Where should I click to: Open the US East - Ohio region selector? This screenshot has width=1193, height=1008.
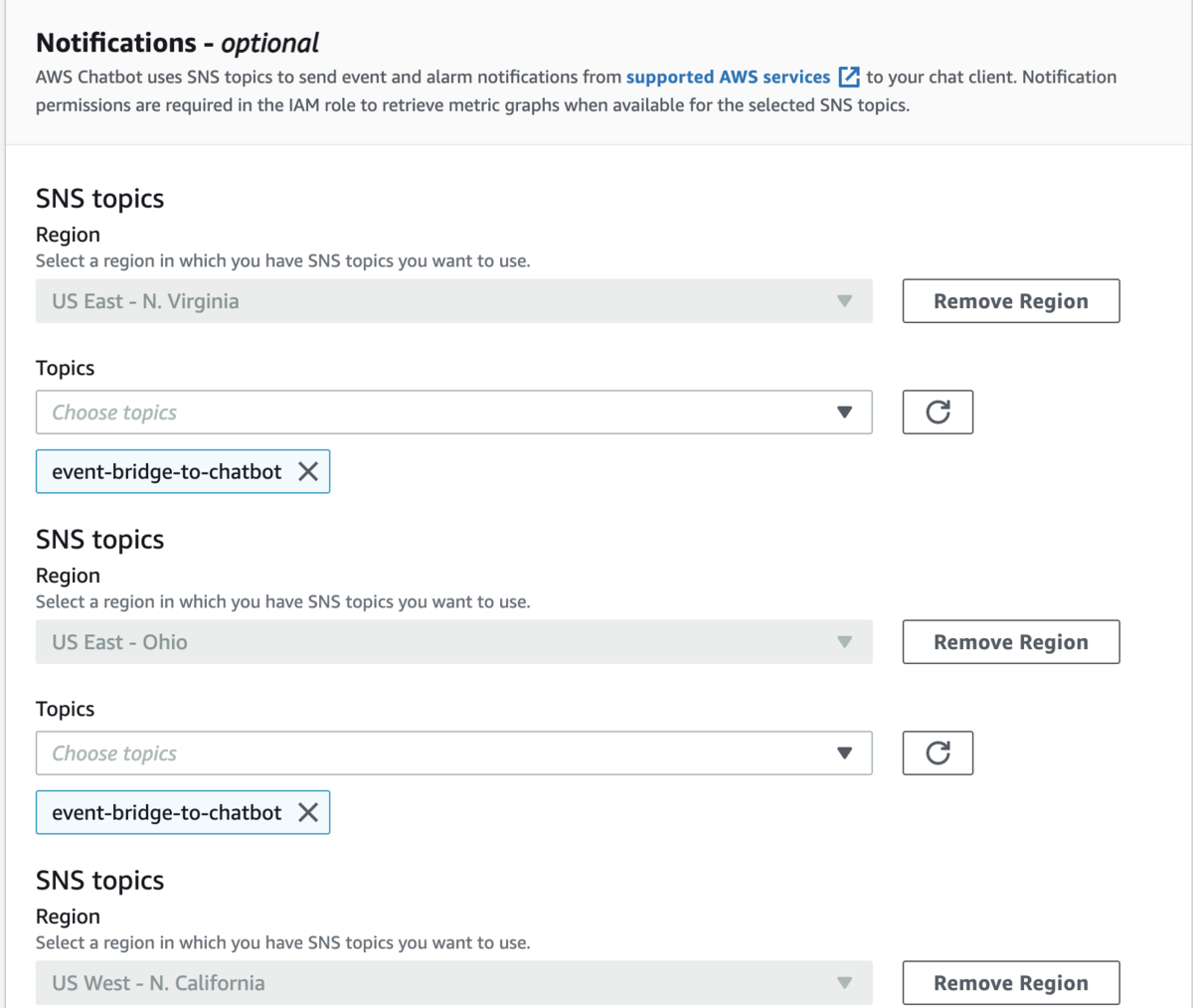[x=453, y=642]
